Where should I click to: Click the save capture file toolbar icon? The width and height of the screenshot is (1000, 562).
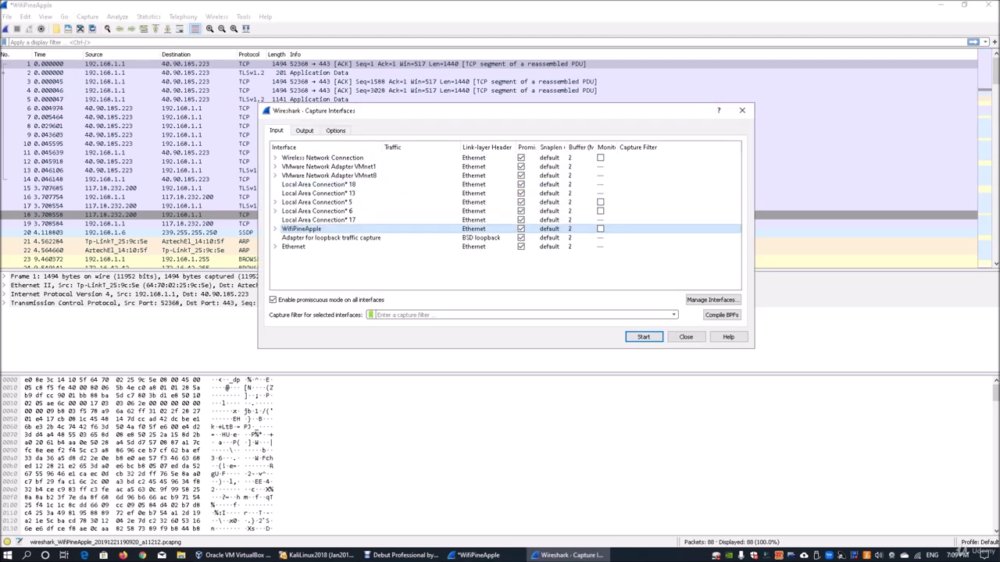pos(68,29)
